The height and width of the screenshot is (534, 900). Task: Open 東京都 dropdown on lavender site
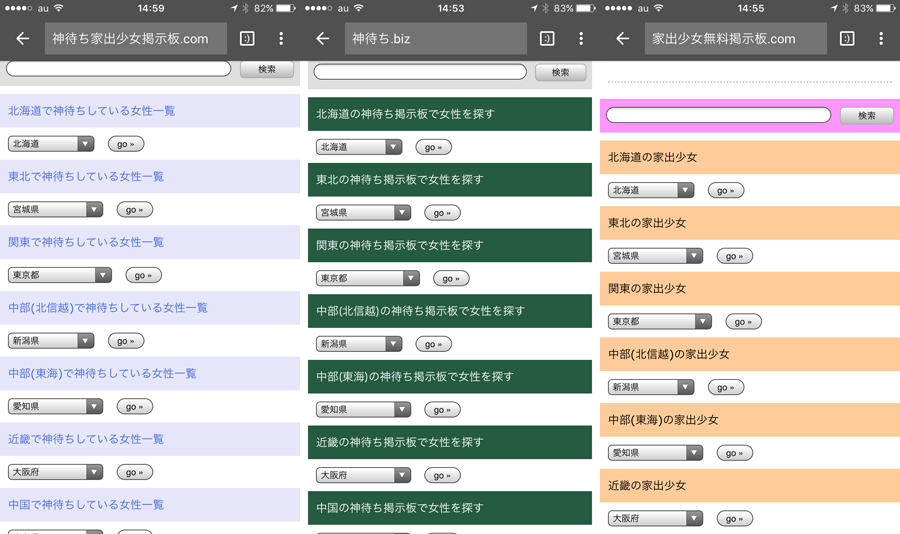point(60,275)
